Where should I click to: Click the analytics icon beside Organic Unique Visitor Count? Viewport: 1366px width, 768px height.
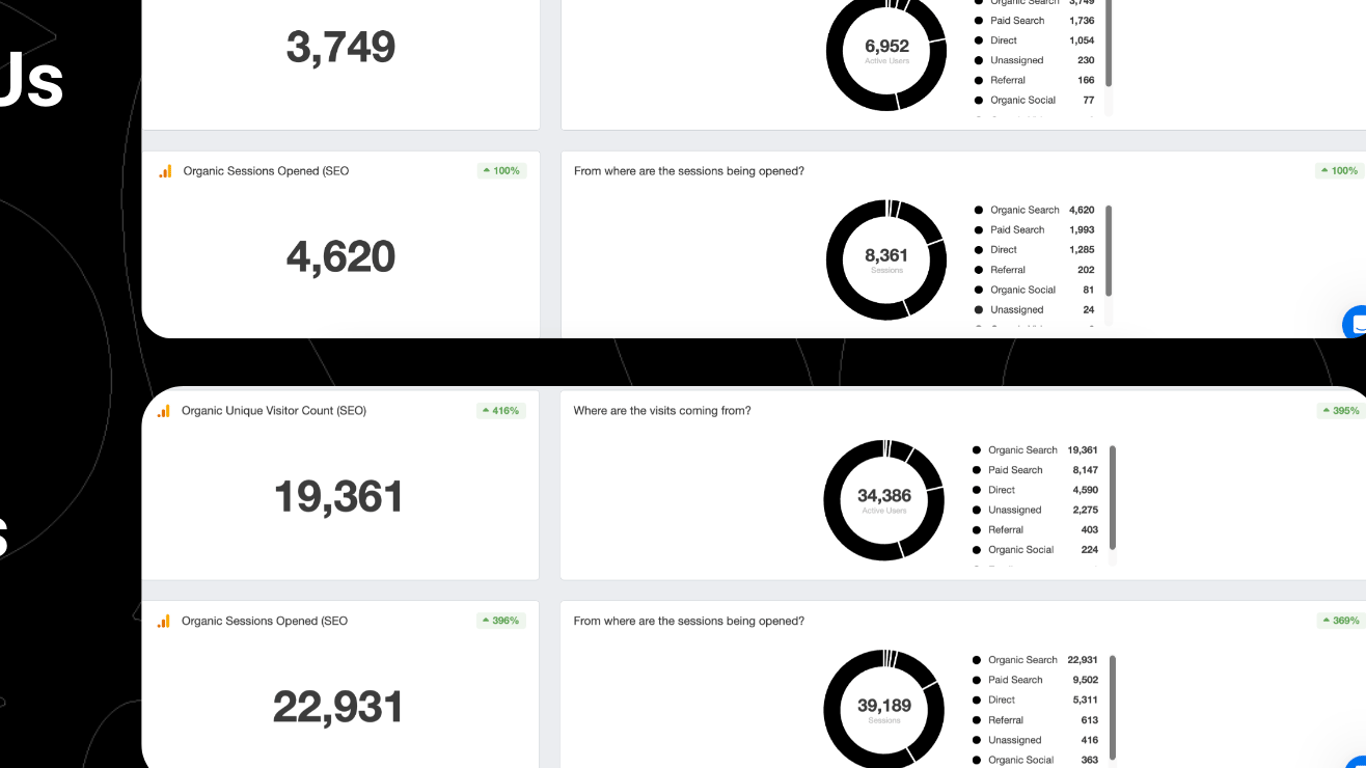coord(164,411)
